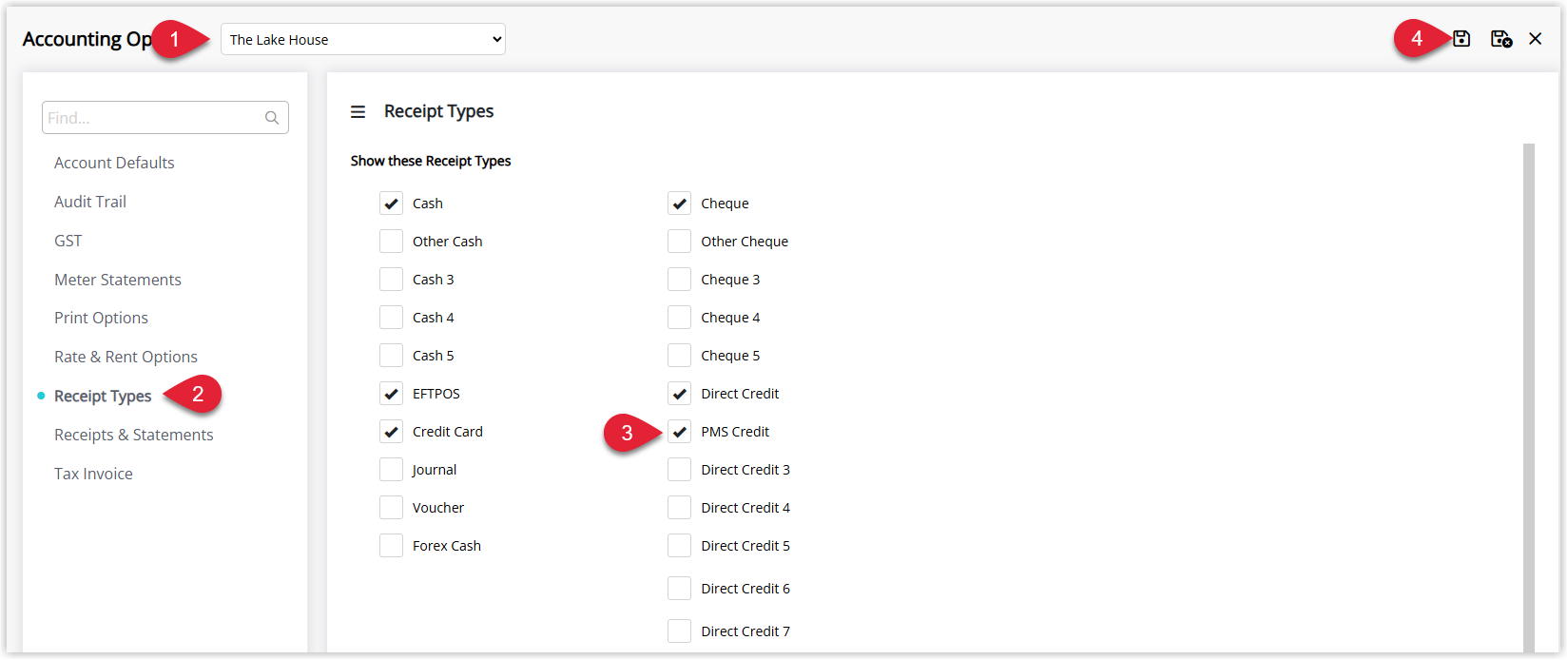1568x660 pixels.
Task: Tick the Cheque 3 checkbox
Action: [x=679, y=280]
